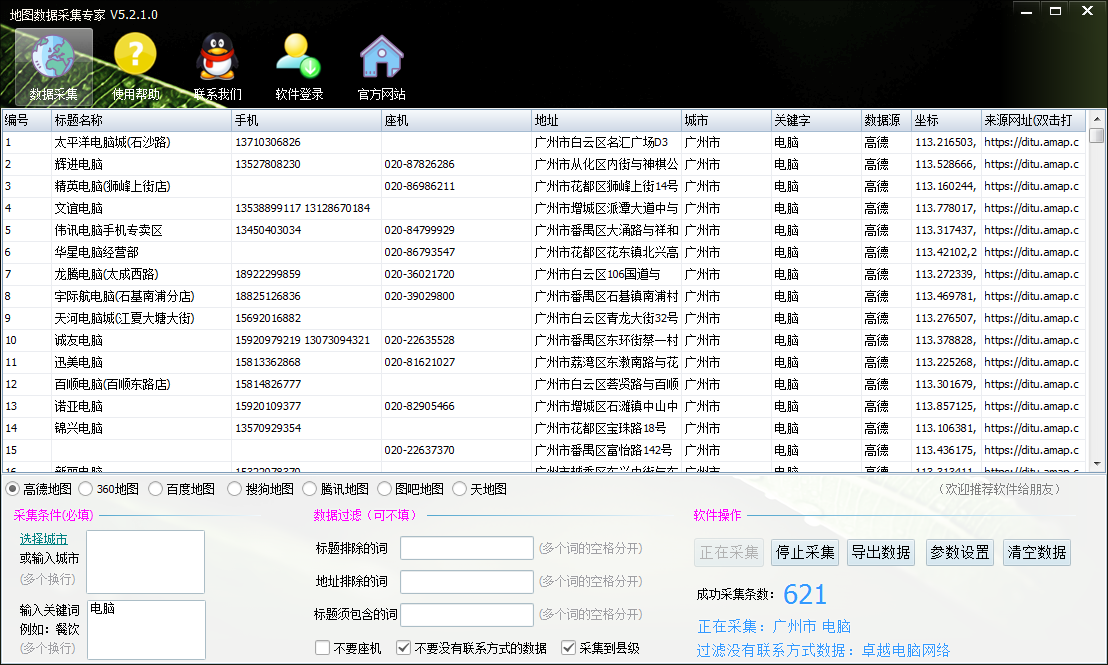
Task: Click the table vertical scrollbar up arrow
Action: click(x=1096, y=120)
